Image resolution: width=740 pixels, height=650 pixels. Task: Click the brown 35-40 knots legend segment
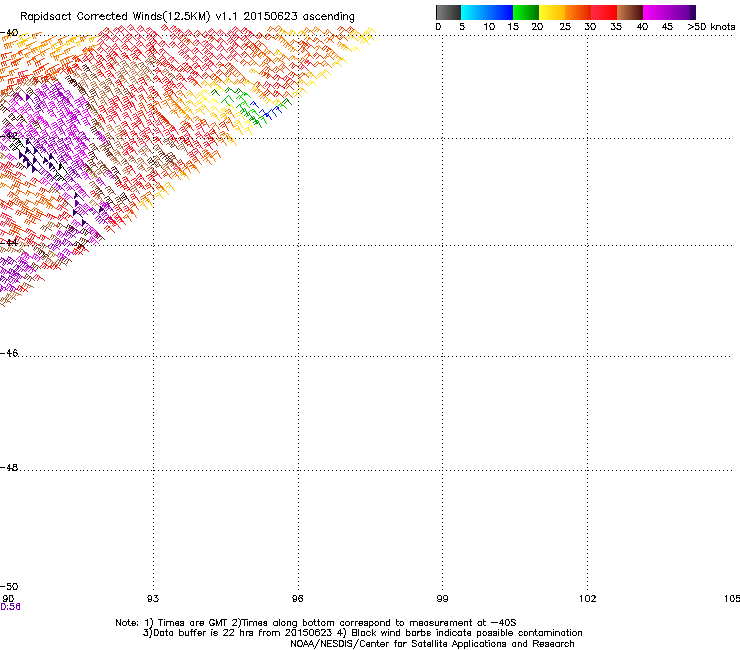(630, 12)
